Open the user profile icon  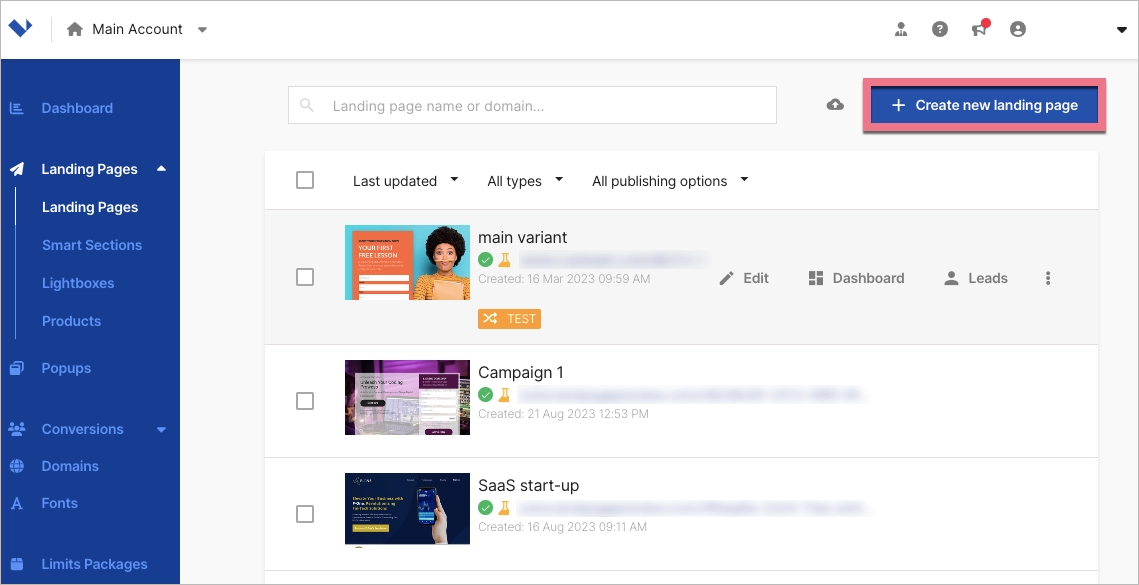pyautogui.click(x=1018, y=29)
